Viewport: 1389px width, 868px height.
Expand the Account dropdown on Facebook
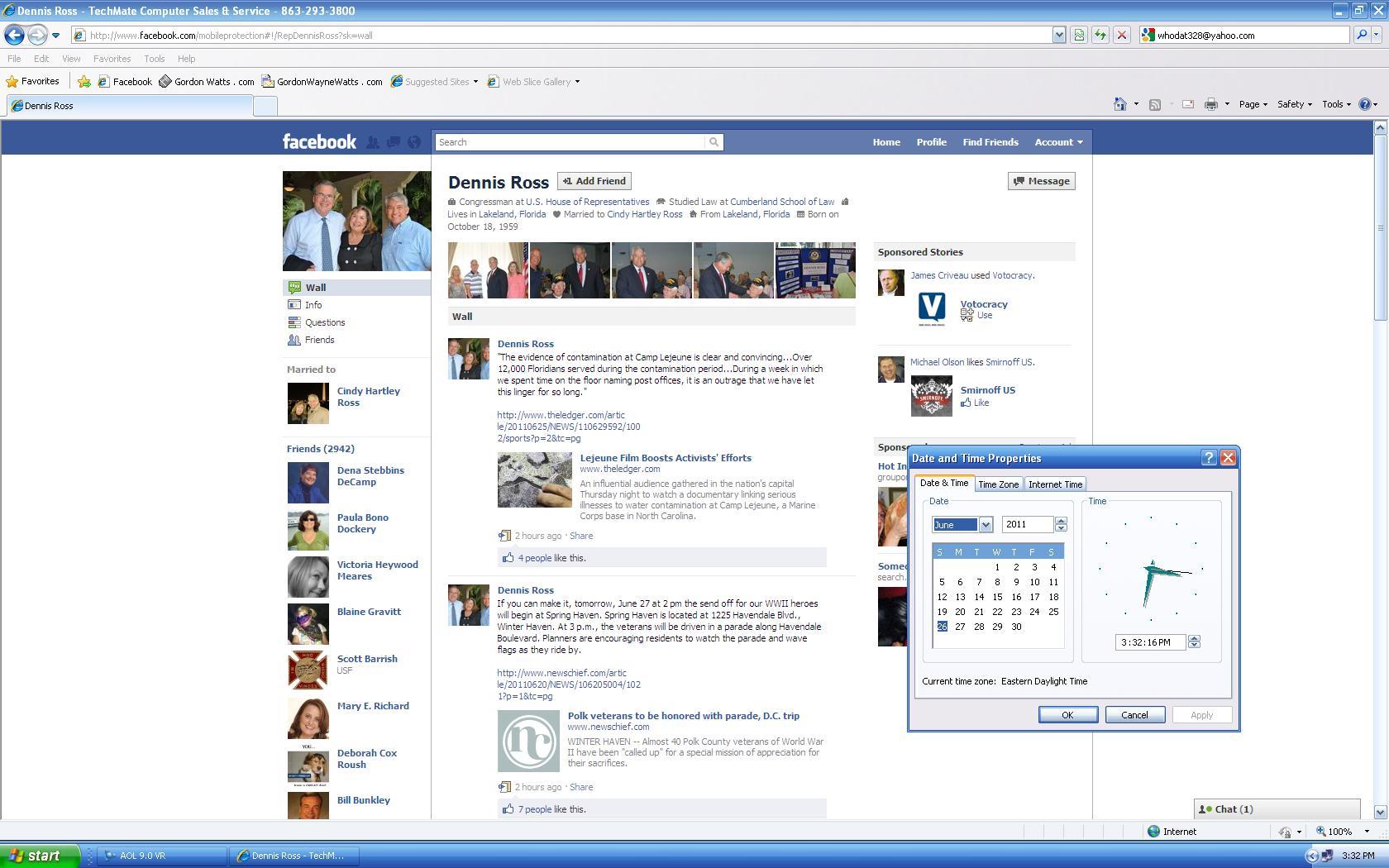1058,142
